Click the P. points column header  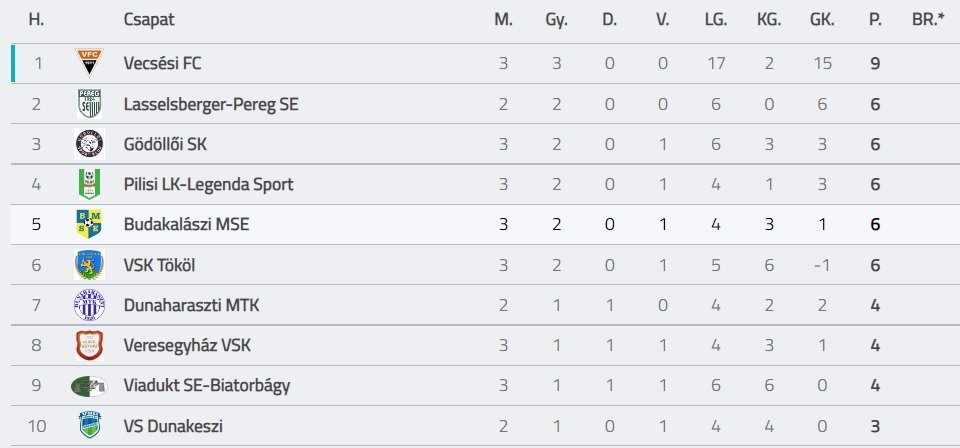tap(876, 19)
